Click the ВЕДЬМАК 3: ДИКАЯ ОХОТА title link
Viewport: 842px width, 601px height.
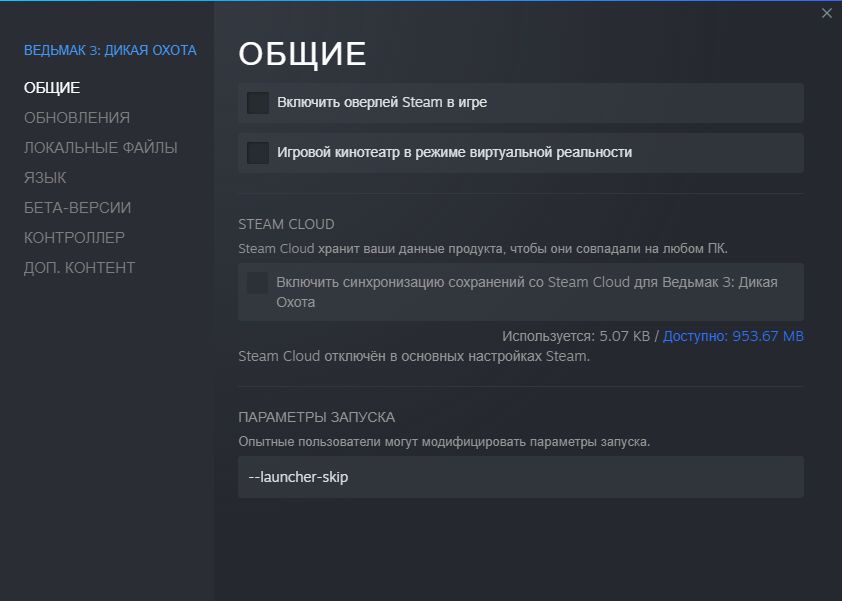coord(110,50)
